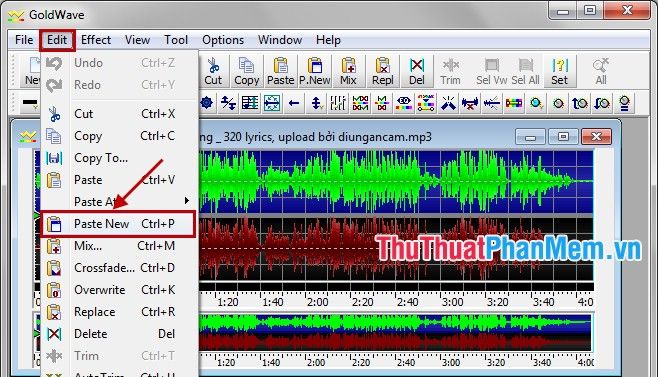Choose Paste New from Edit menu

tap(118, 224)
